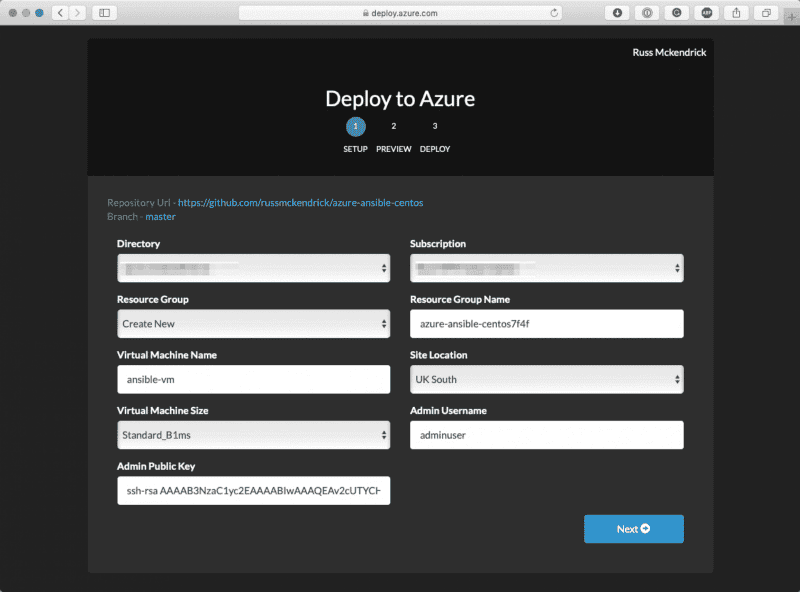This screenshot has height=592, width=800.
Task: Toggle the Safari sidebar button
Action: pyautogui.click(x=103, y=13)
